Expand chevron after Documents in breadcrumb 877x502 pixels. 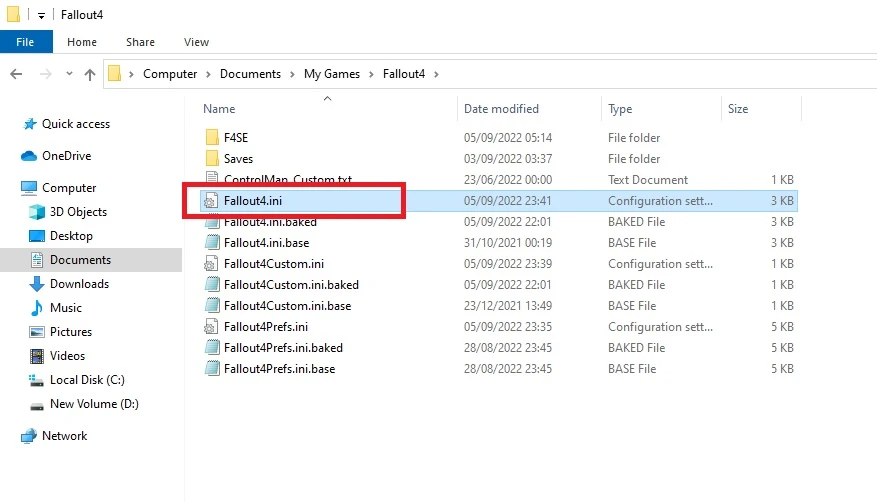292,74
